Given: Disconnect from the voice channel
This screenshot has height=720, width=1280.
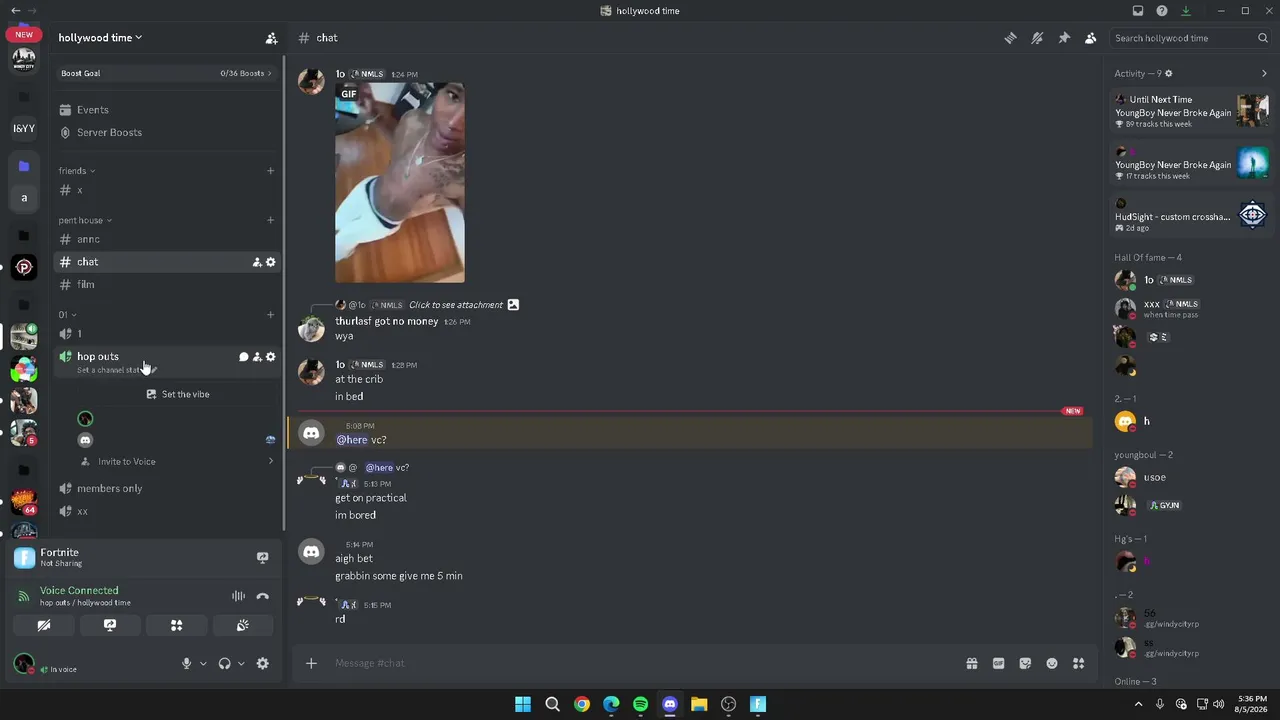Looking at the screenshot, I should tap(262, 596).
